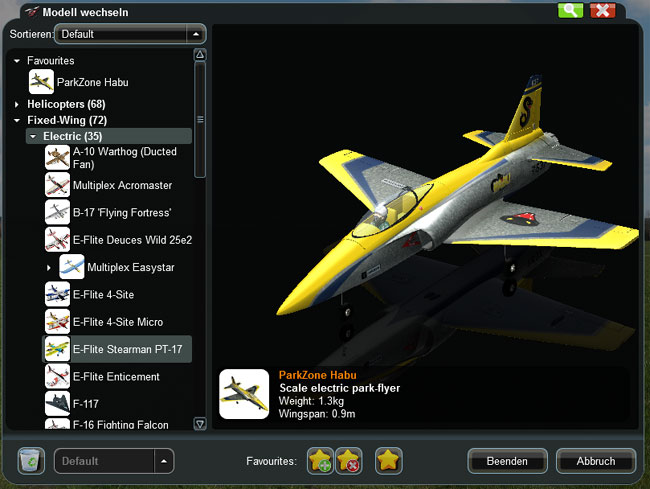Click the green search magnifier icon
650x489 pixels.
click(x=570, y=10)
